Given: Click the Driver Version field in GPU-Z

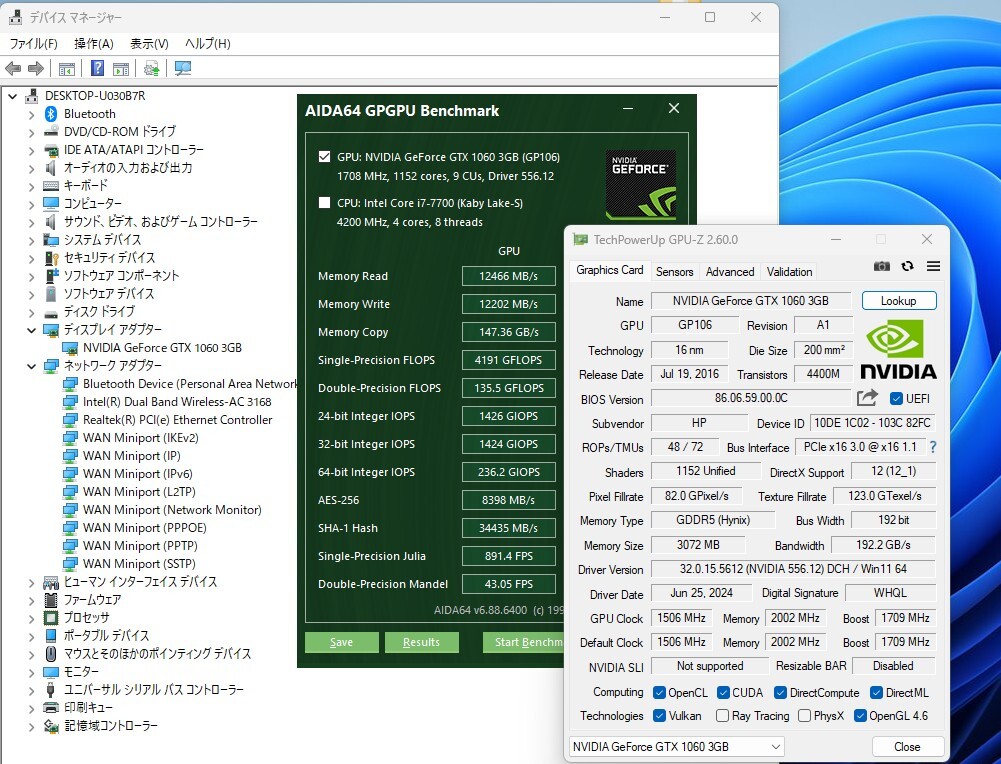Looking at the screenshot, I should pos(793,569).
